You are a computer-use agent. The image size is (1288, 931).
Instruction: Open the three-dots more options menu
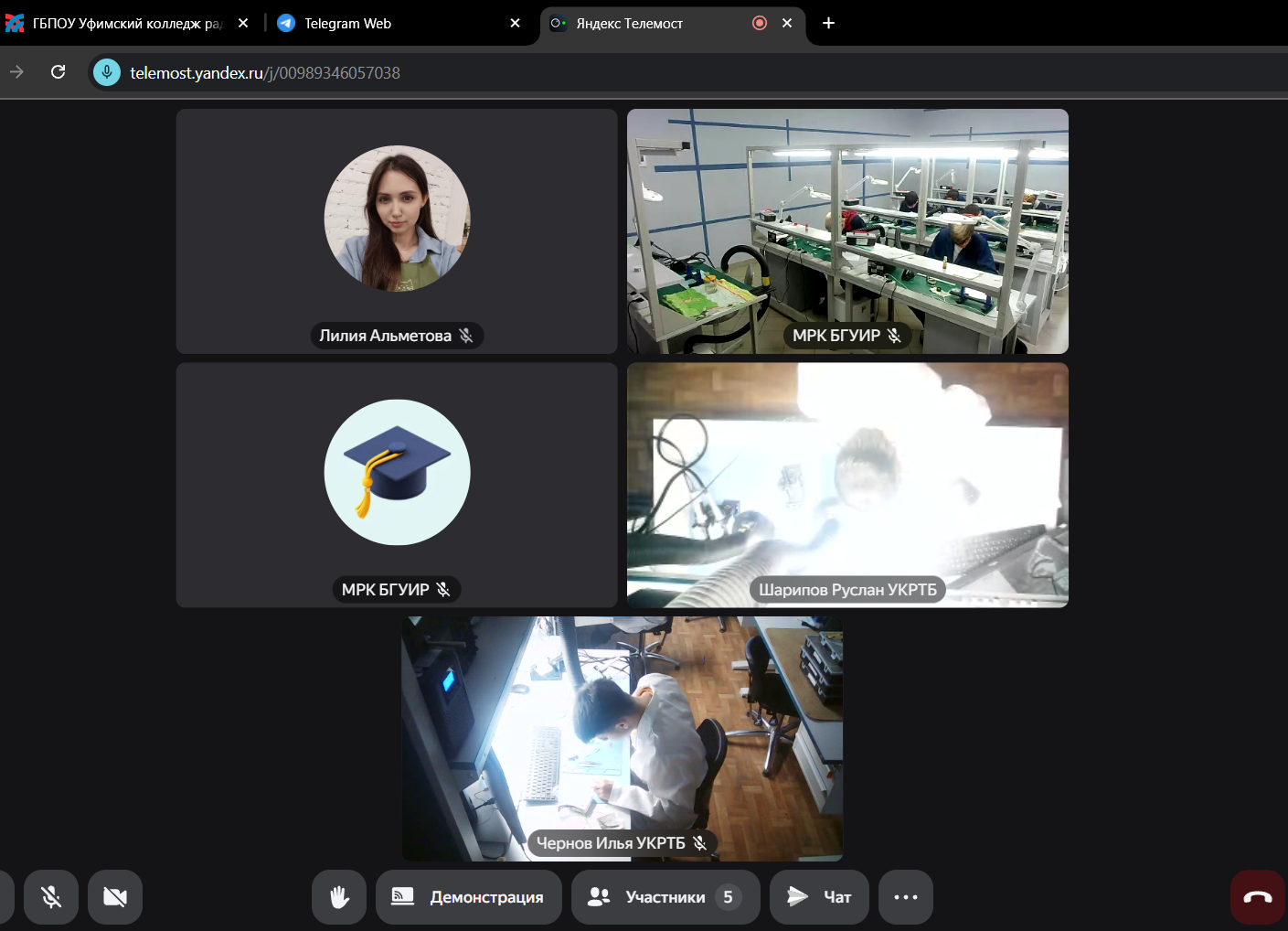[x=906, y=897]
